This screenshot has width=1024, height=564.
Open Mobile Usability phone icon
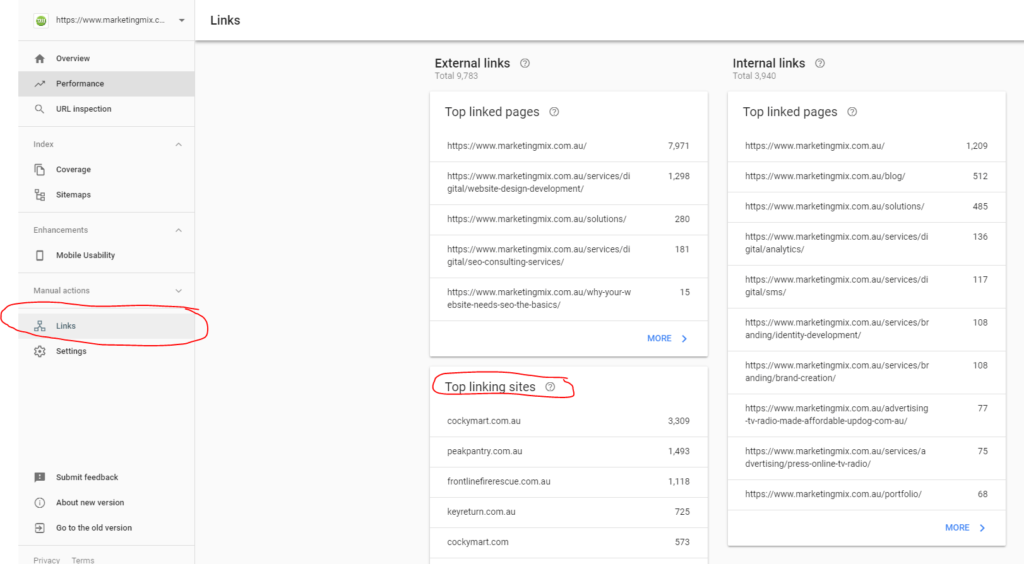[x=40, y=255]
